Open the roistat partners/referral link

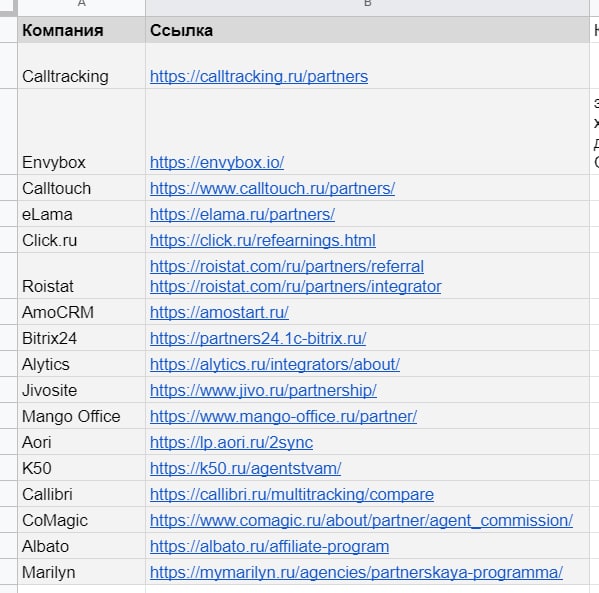pyautogui.click(x=287, y=266)
